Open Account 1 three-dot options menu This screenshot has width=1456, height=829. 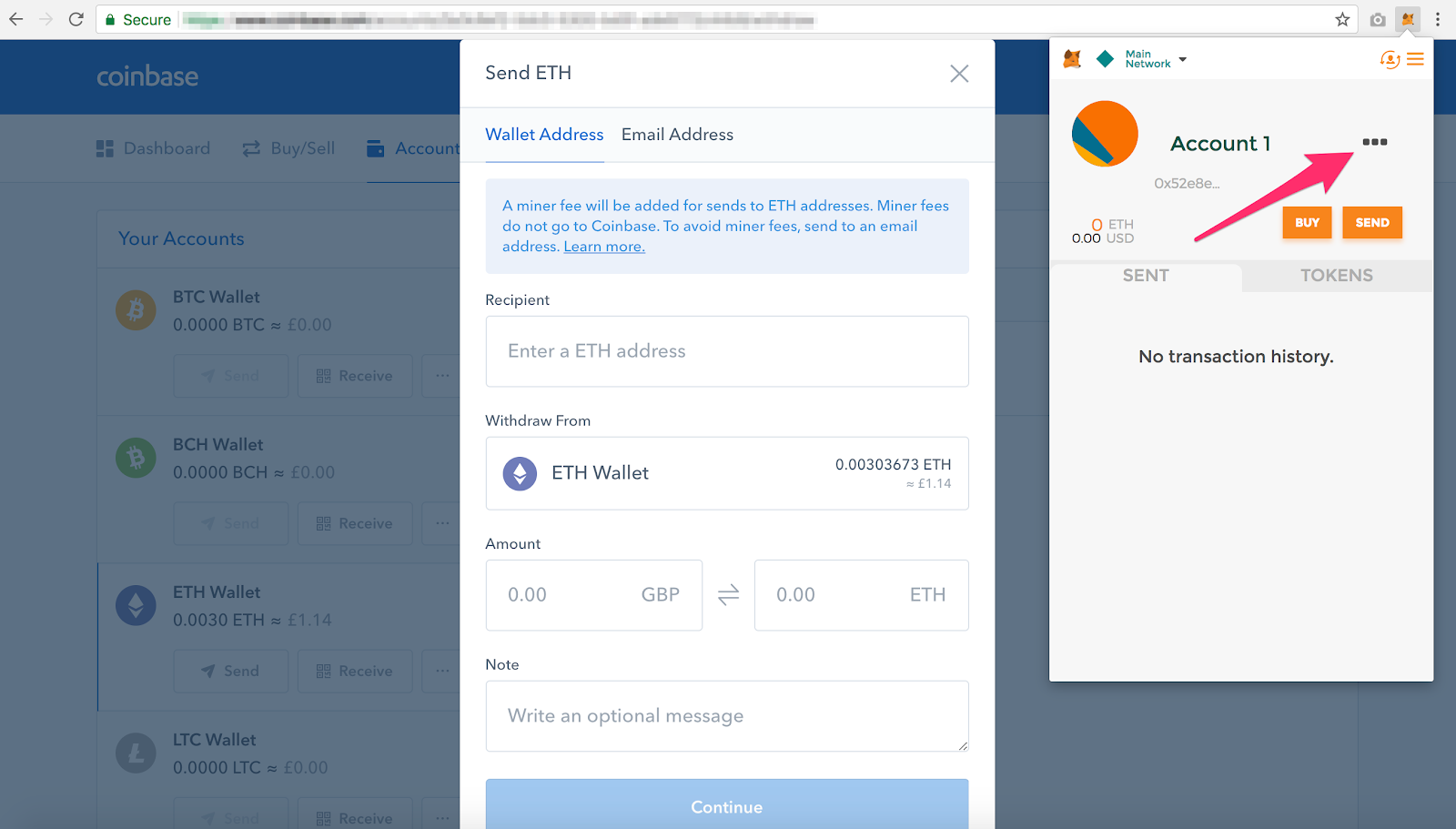1375,142
